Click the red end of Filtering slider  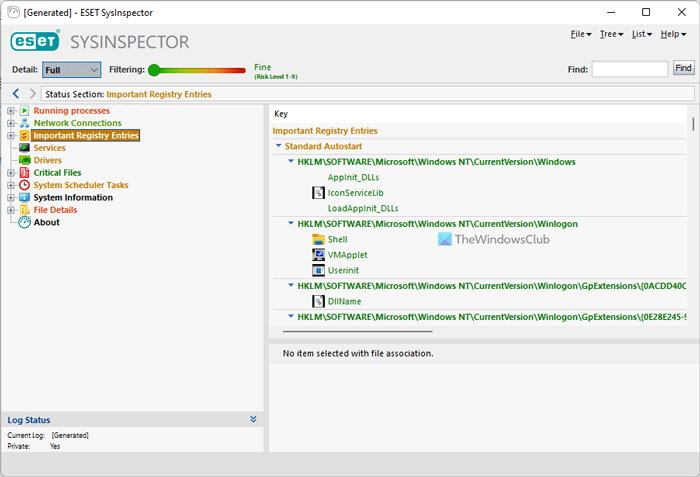pyautogui.click(x=241, y=70)
